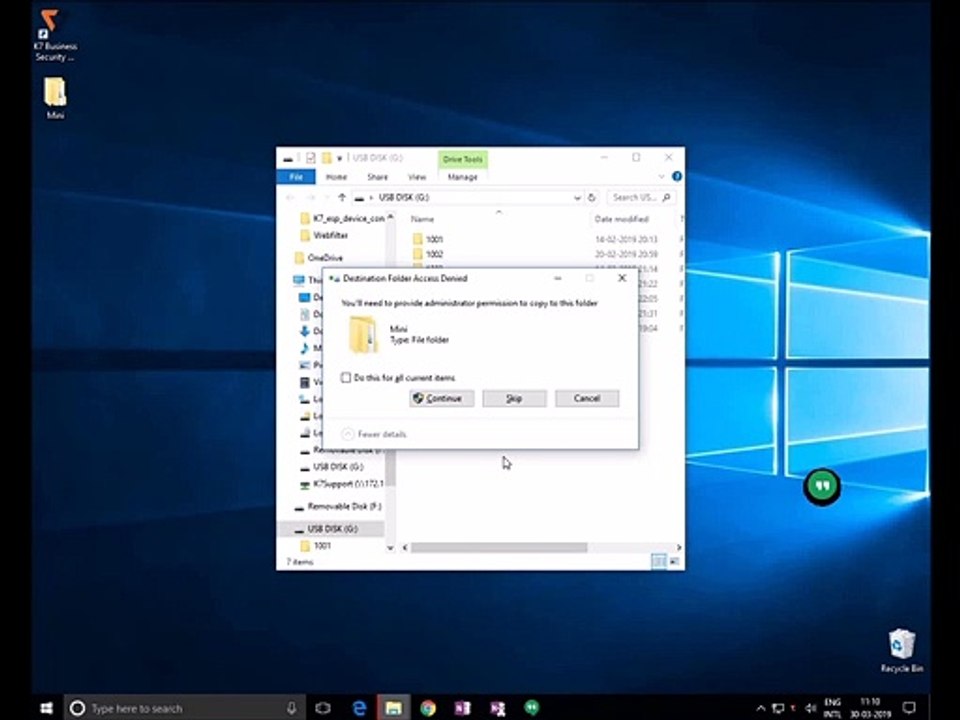This screenshot has width=960, height=720.
Task: Open the notification action center
Action: pyautogui.click(x=909, y=708)
